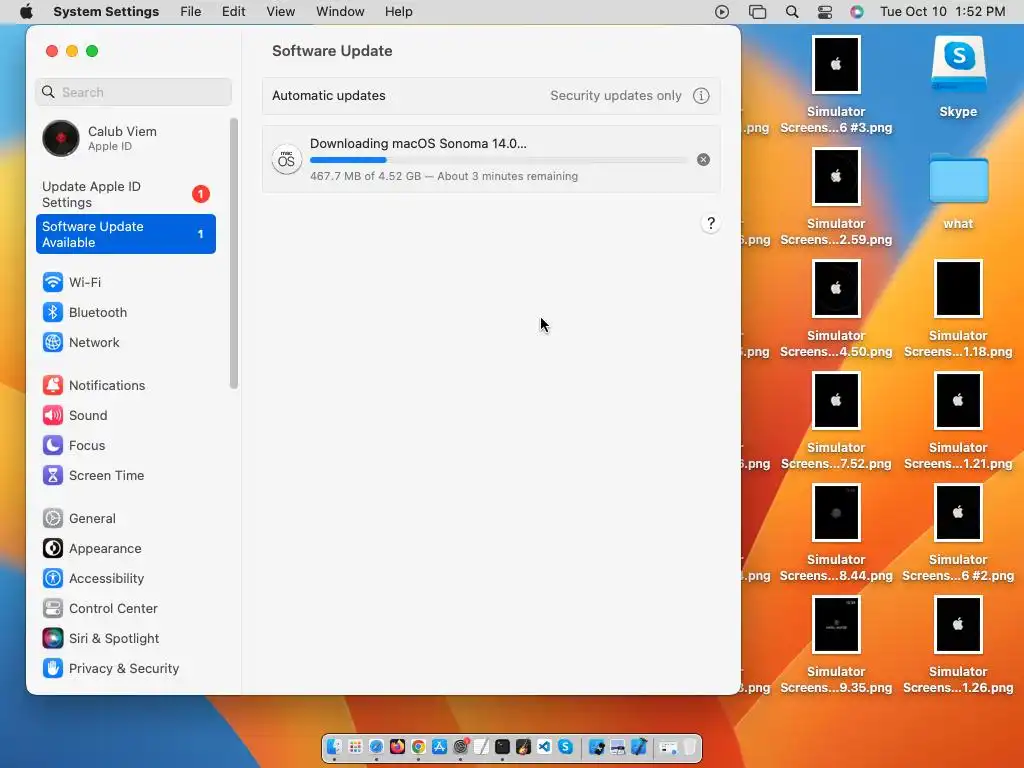The height and width of the screenshot is (768, 1024).
Task: Open Launchpad from the Dock
Action: point(355,746)
